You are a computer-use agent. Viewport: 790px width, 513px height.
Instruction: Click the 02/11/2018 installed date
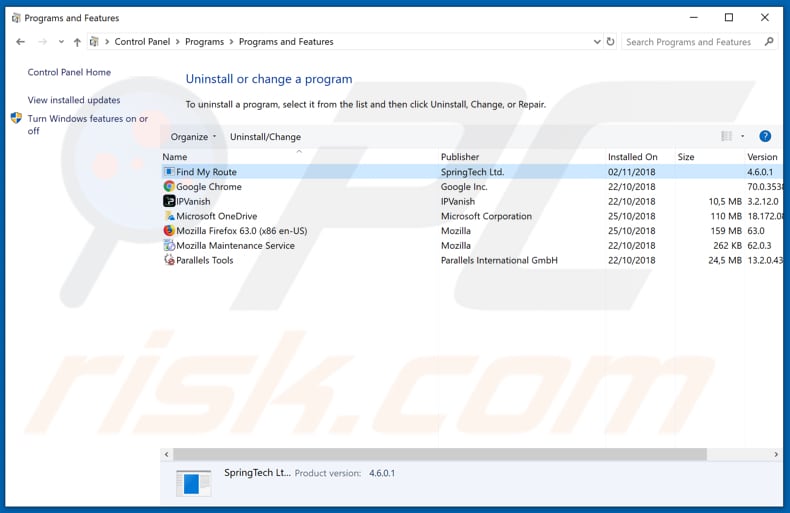tap(631, 172)
